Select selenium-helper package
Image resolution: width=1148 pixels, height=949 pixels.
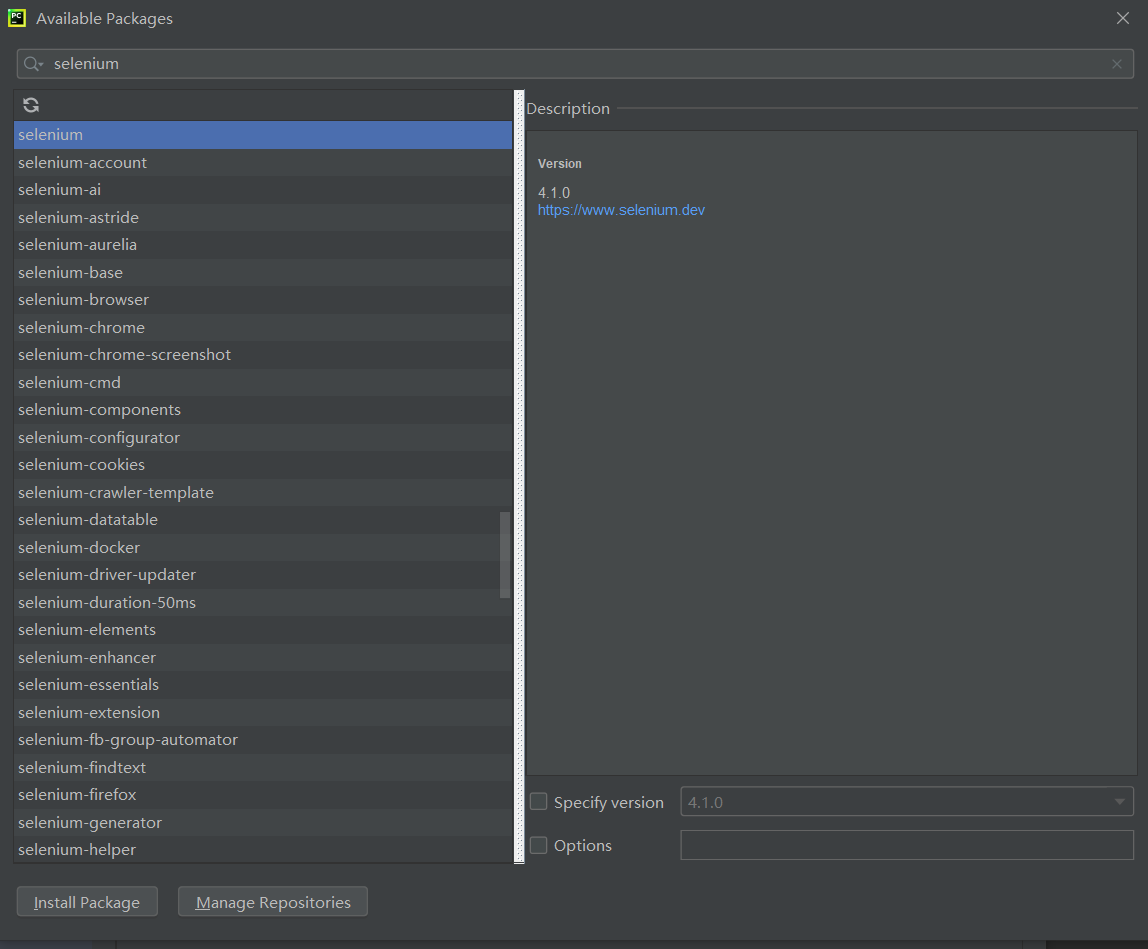tap(263, 849)
